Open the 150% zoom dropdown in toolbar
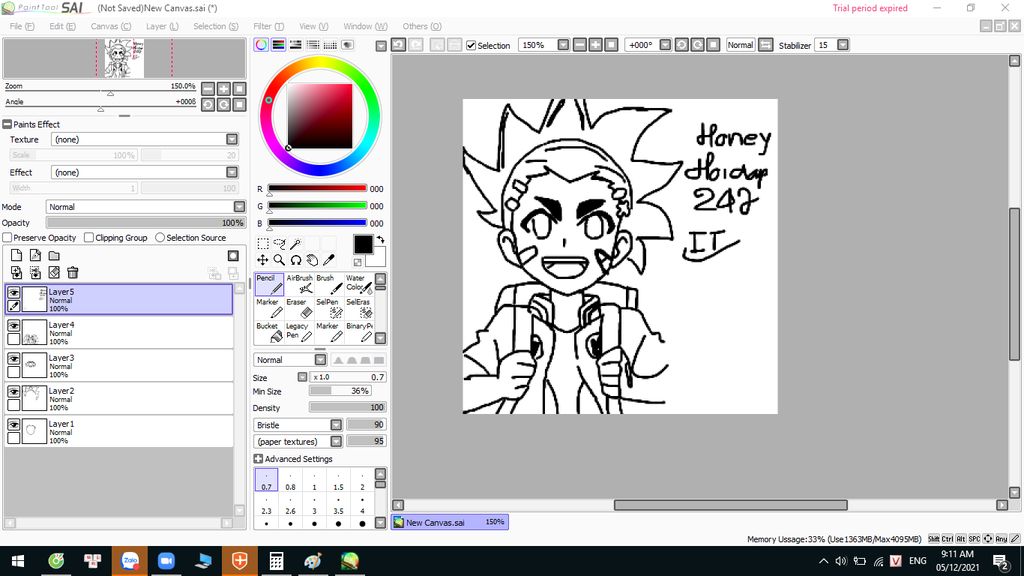This screenshot has height=576, width=1024. click(x=563, y=45)
